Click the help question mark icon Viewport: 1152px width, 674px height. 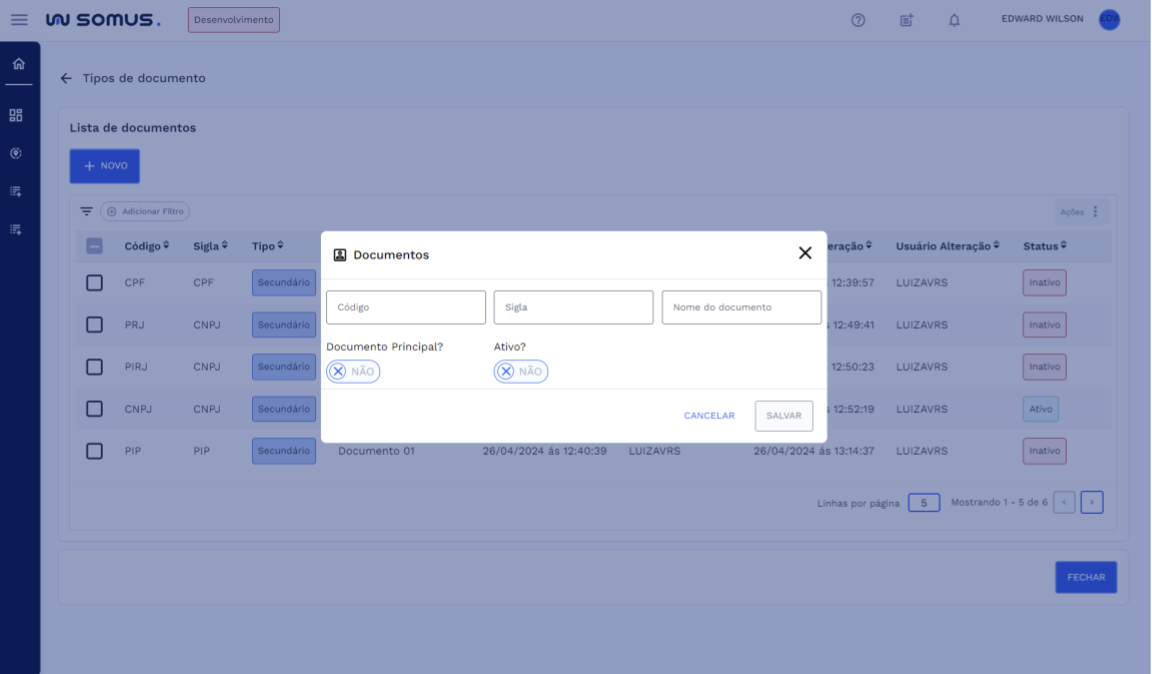click(858, 20)
